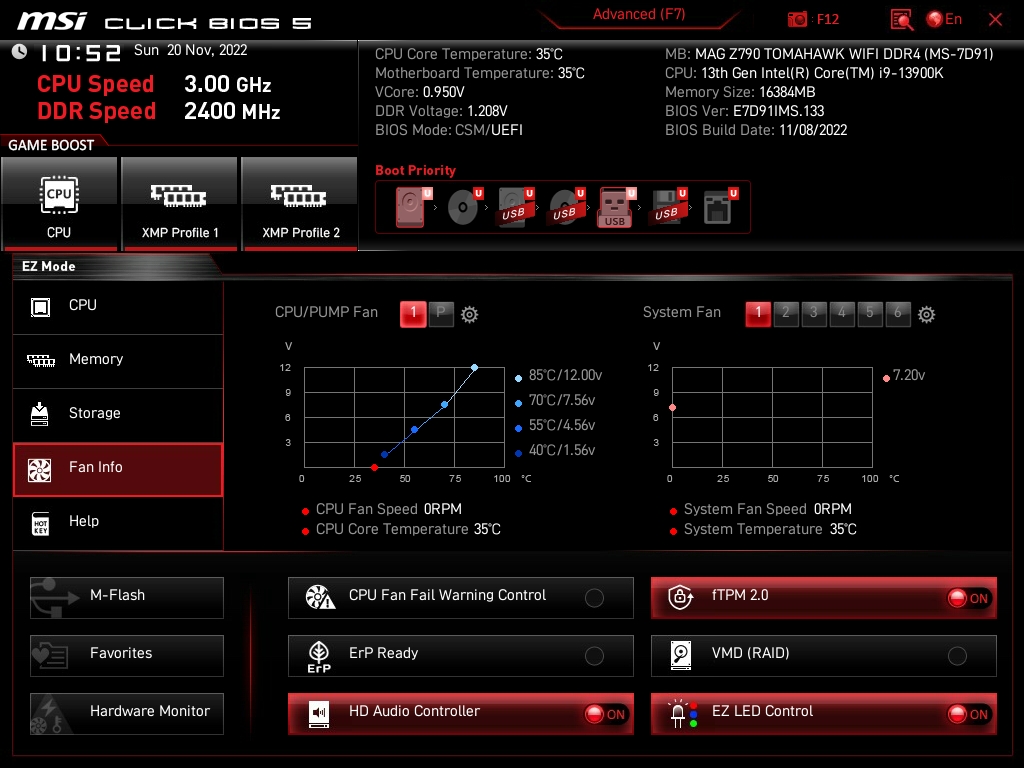The height and width of the screenshot is (768, 1024).
Task: Select the Fan Info section
Action: tap(118, 469)
